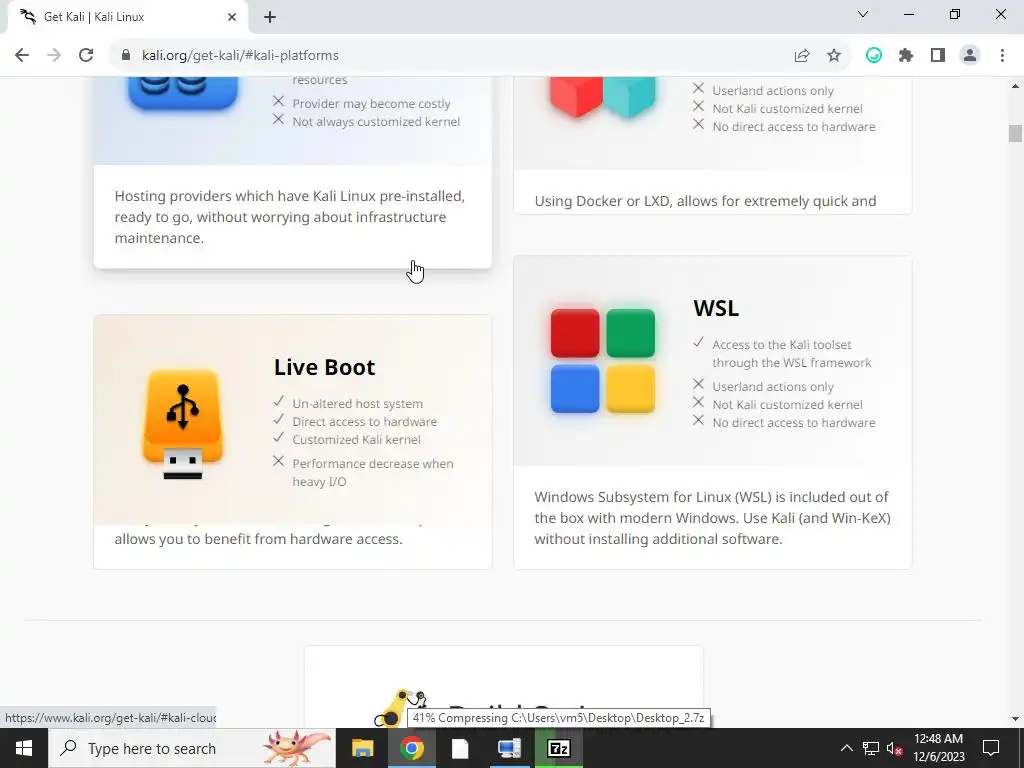
Task: Share this page using the share icon
Action: [x=802, y=56]
